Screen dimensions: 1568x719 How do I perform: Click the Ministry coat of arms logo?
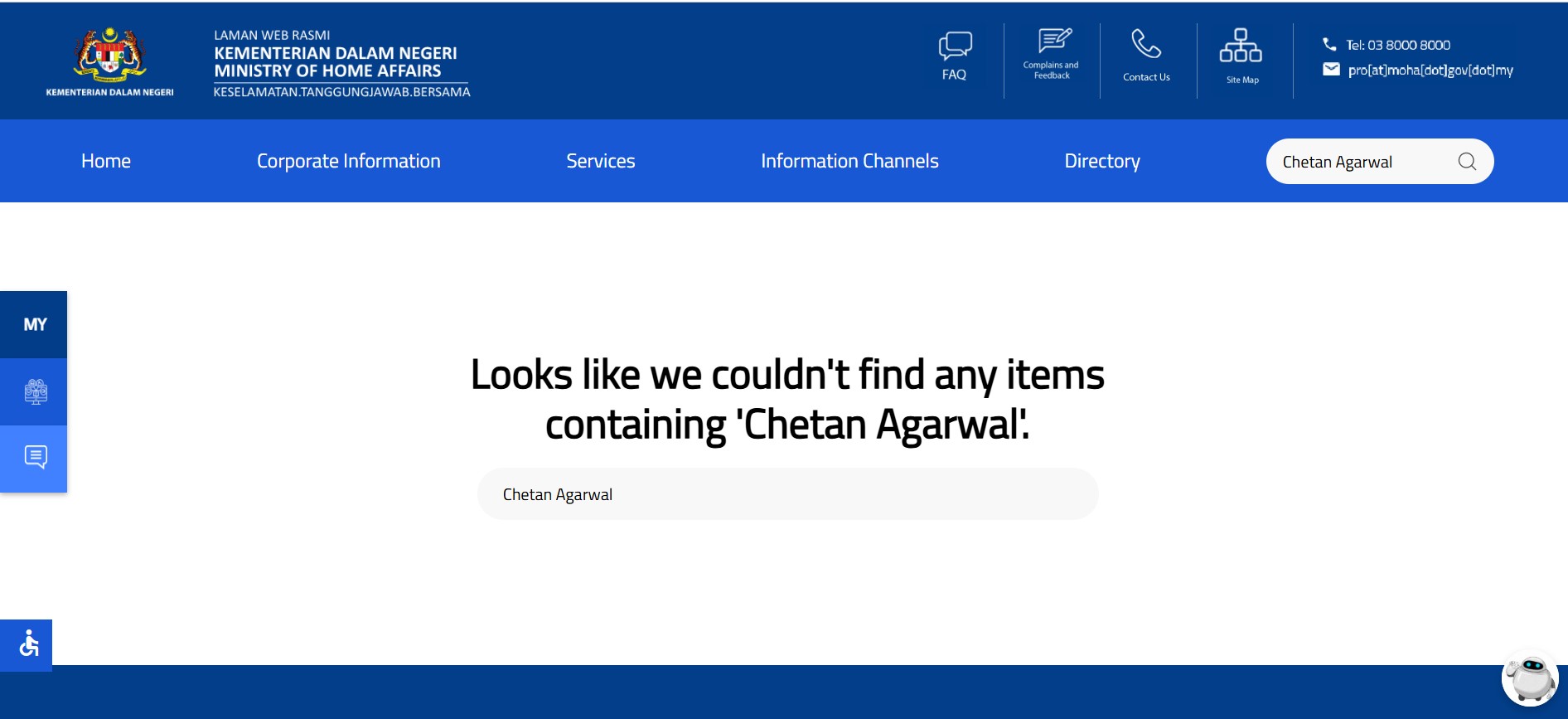tap(109, 56)
